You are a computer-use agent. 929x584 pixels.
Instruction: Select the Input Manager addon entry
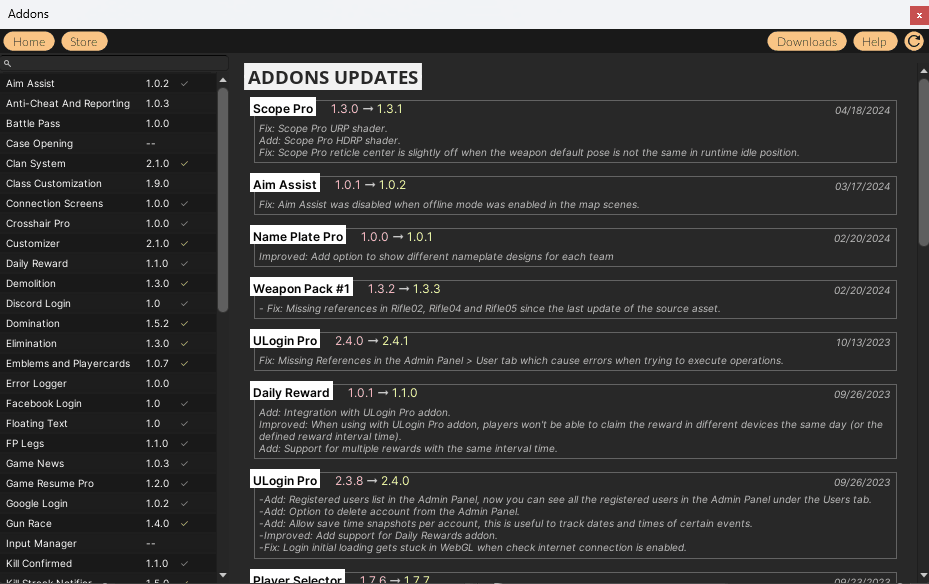pos(41,544)
